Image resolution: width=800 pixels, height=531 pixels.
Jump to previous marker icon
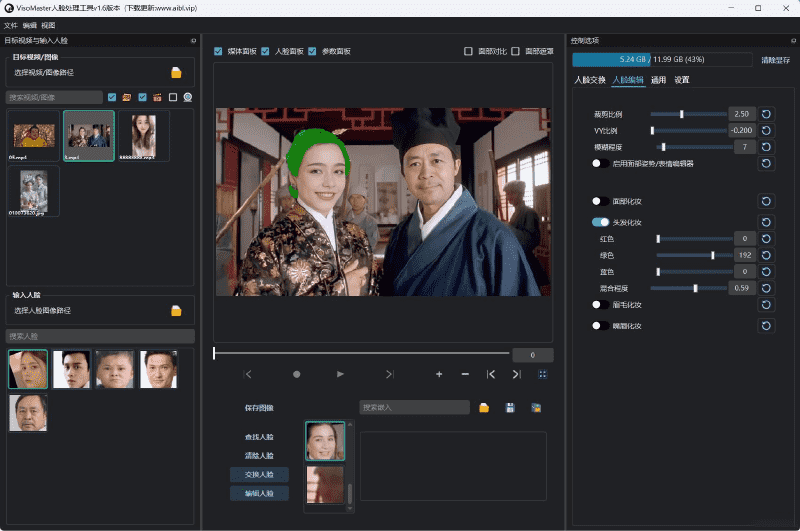point(491,374)
